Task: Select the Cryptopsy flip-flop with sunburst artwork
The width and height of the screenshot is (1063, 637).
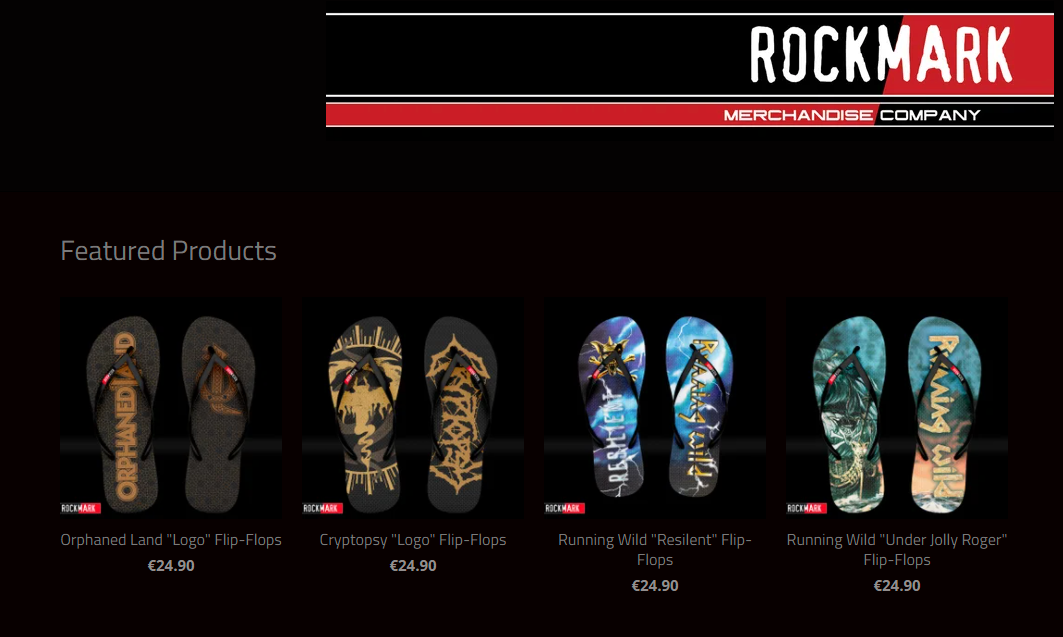Action: (x=366, y=413)
